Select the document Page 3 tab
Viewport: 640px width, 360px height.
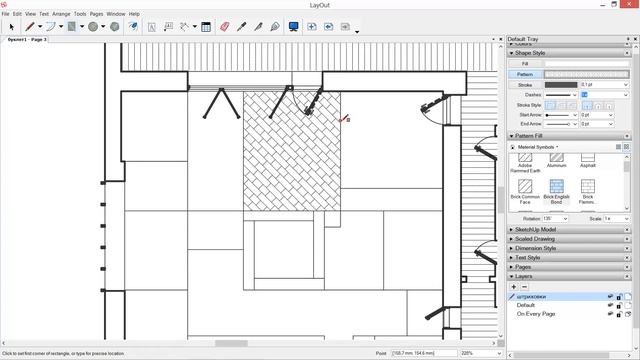(27, 40)
